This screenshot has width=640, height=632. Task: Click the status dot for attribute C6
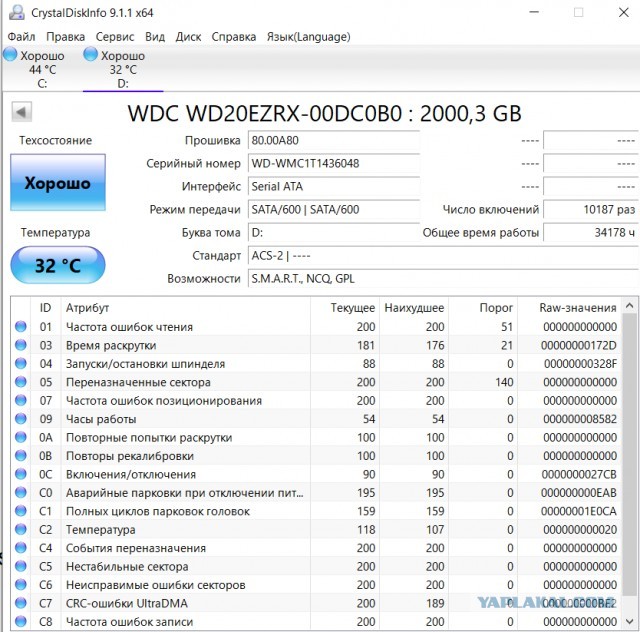pyautogui.click(x=21, y=585)
